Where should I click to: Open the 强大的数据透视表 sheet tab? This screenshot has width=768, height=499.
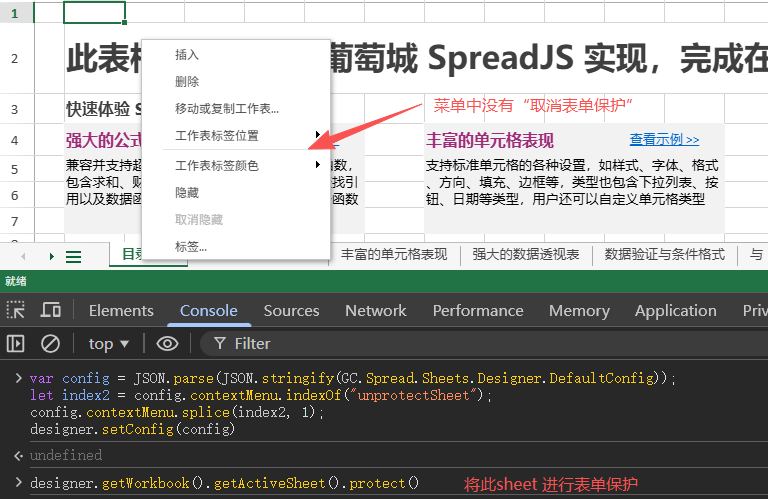pos(526,254)
